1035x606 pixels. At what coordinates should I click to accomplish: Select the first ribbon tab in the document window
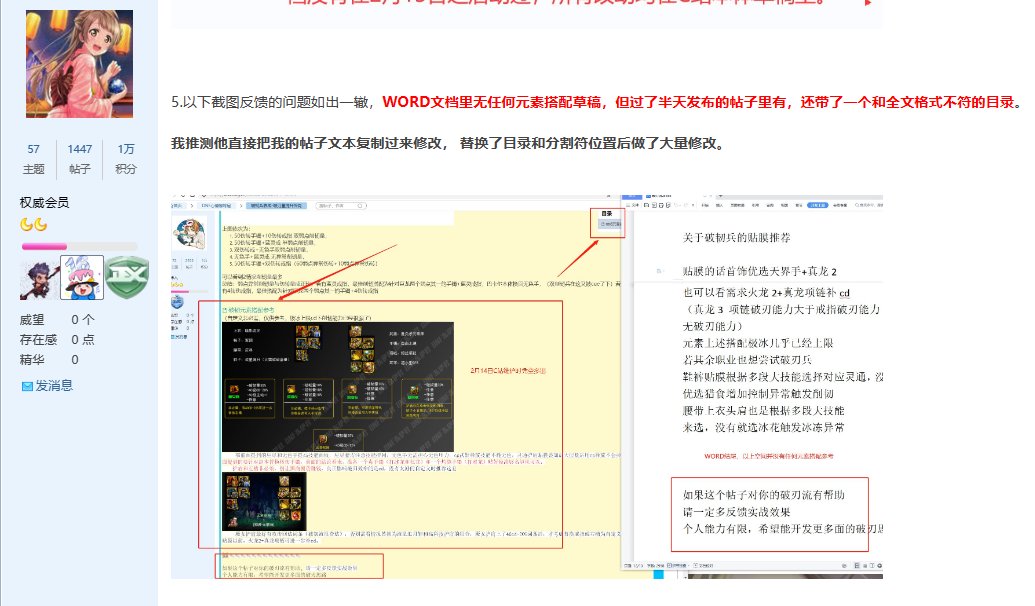tap(704, 206)
